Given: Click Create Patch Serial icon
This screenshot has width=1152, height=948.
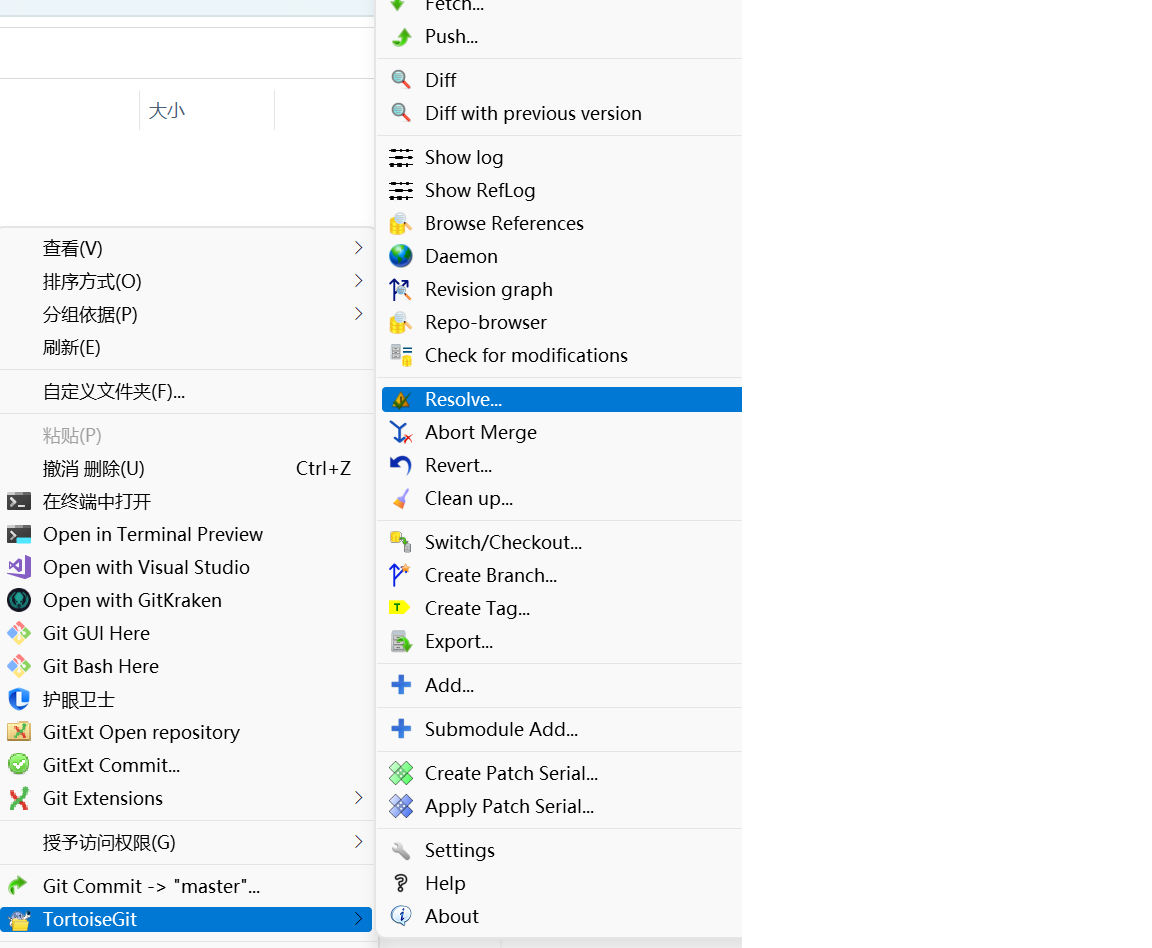Looking at the screenshot, I should coord(401,773).
